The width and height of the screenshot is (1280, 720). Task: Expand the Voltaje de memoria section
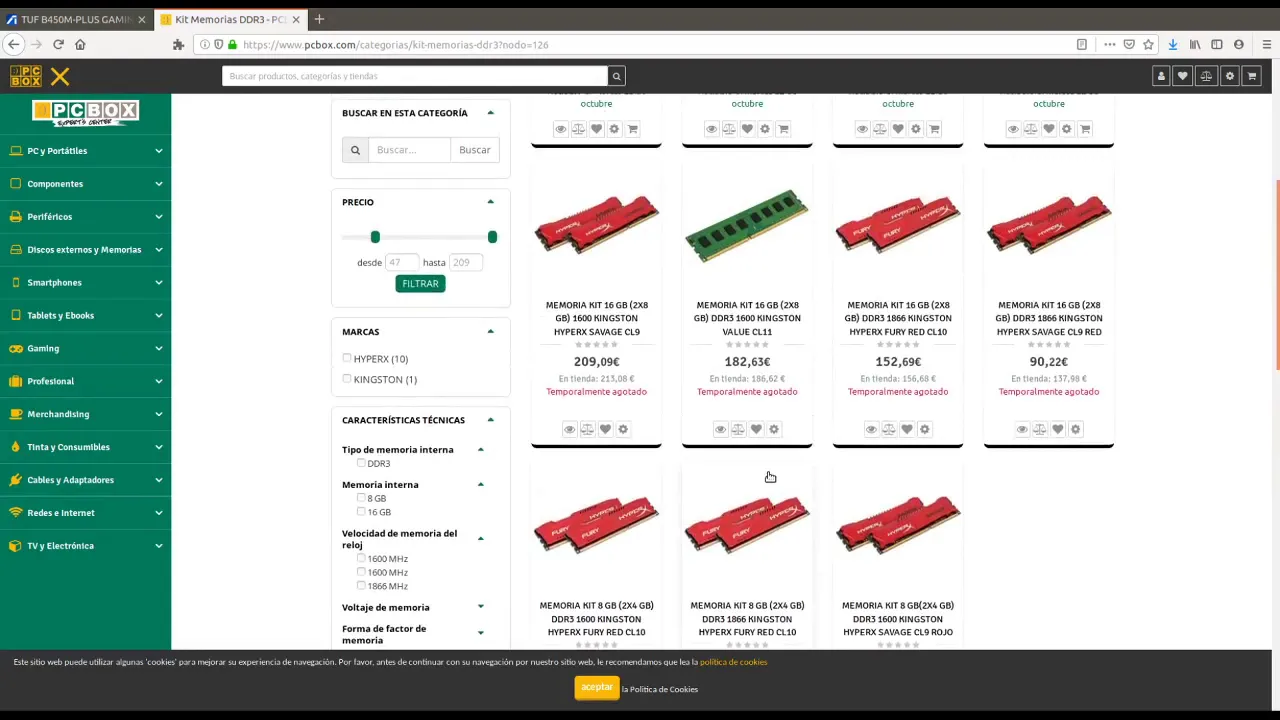pos(481,607)
